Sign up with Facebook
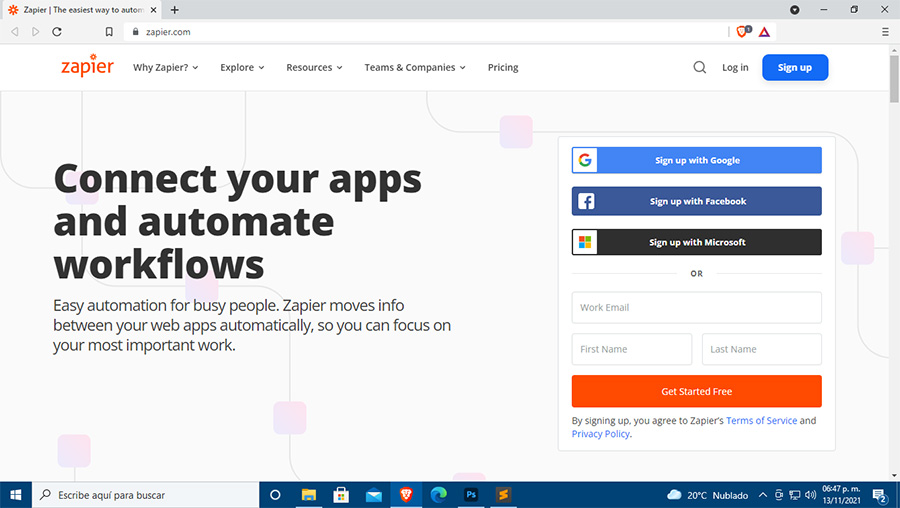Viewport: 900px width, 508px height. [696, 201]
